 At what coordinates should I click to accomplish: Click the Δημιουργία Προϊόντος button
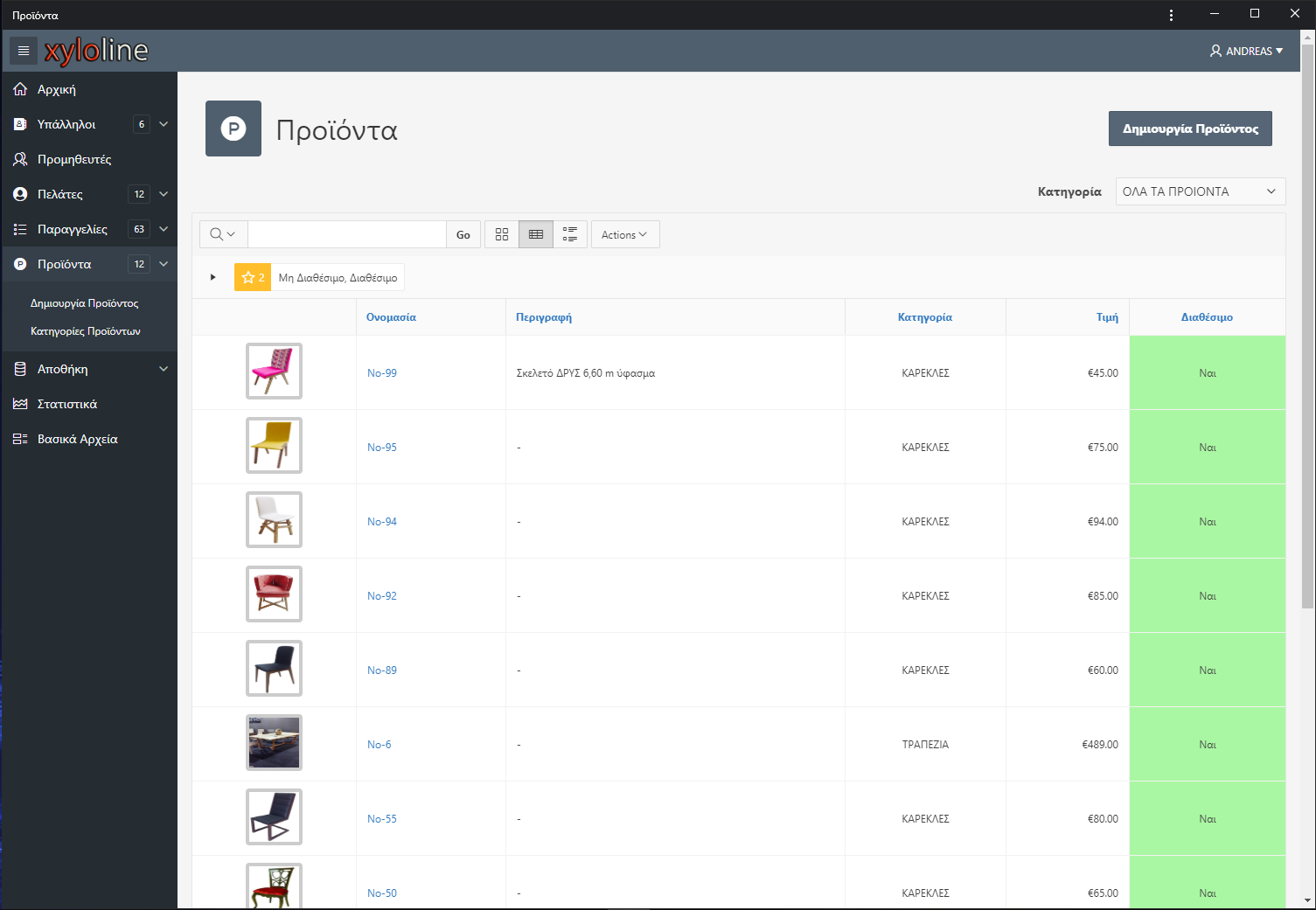[x=1190, y=129]
